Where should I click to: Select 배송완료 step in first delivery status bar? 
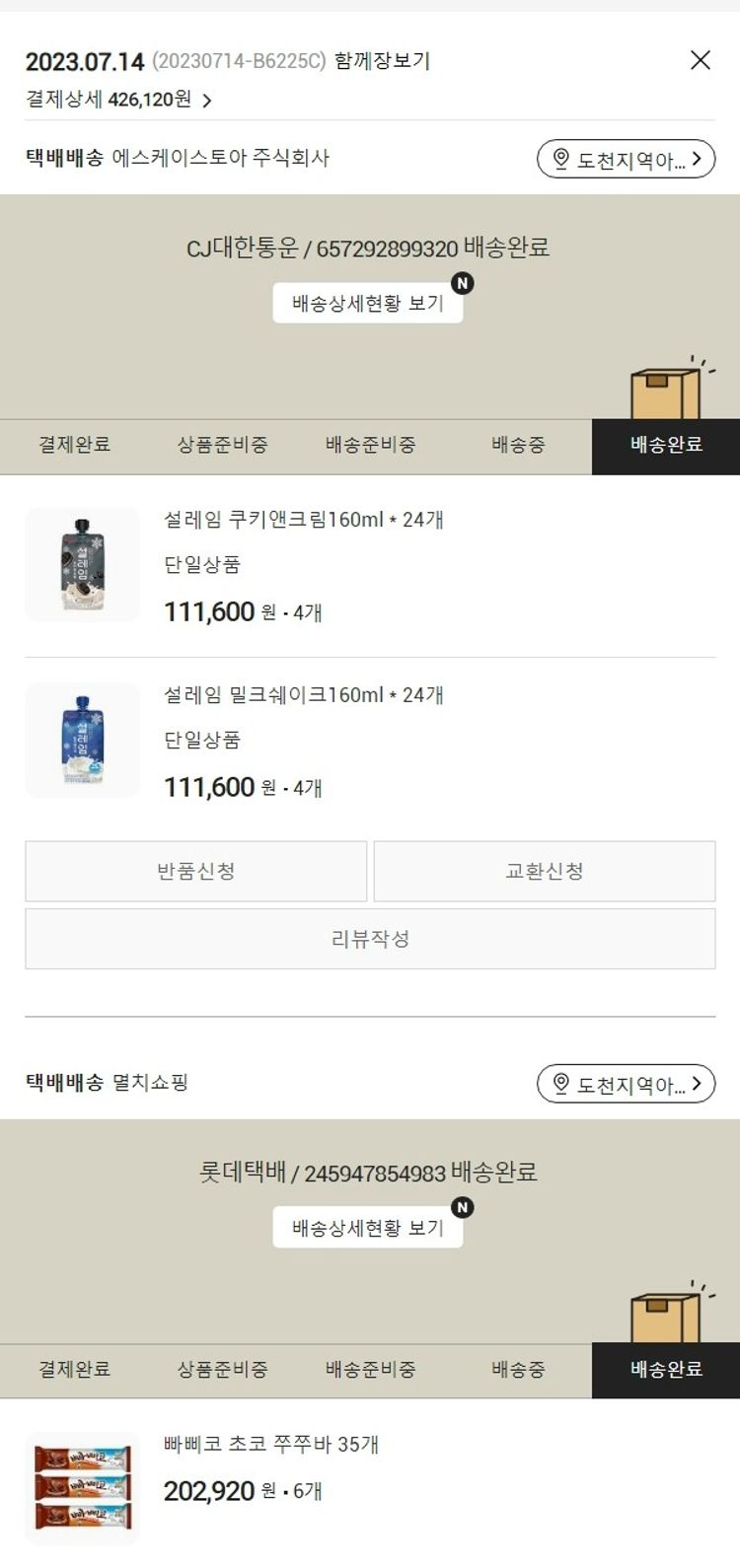tap(666, 446)
